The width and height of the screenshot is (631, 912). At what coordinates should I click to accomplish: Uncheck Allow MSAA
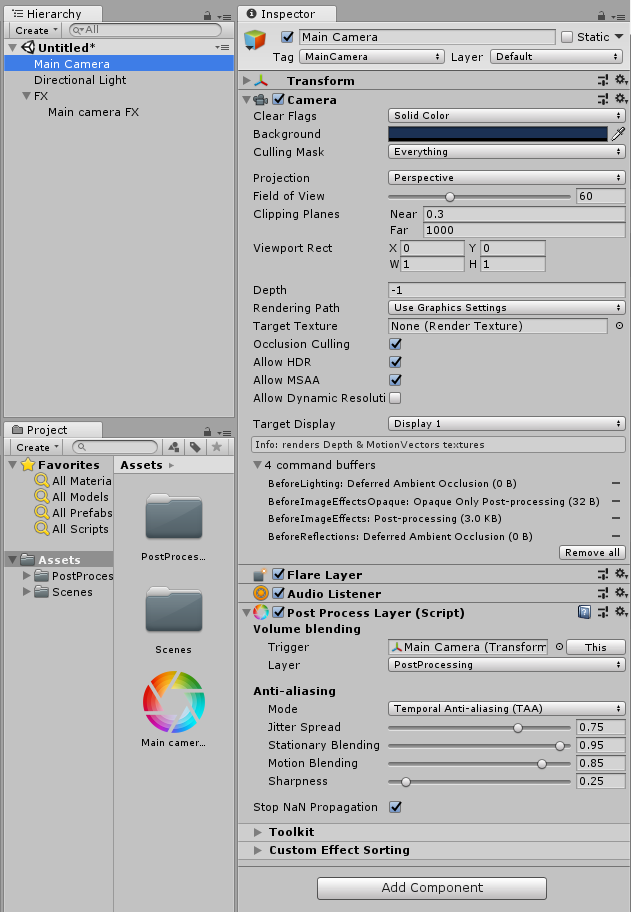point(395,380)
